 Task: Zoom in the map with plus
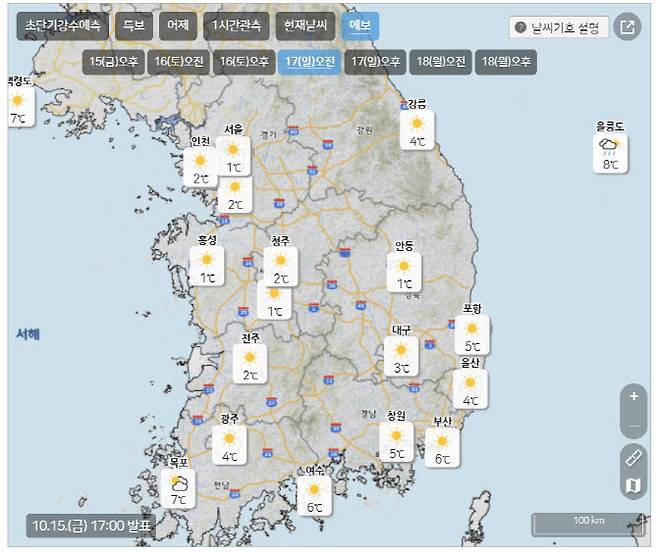(x=634, y=396)
